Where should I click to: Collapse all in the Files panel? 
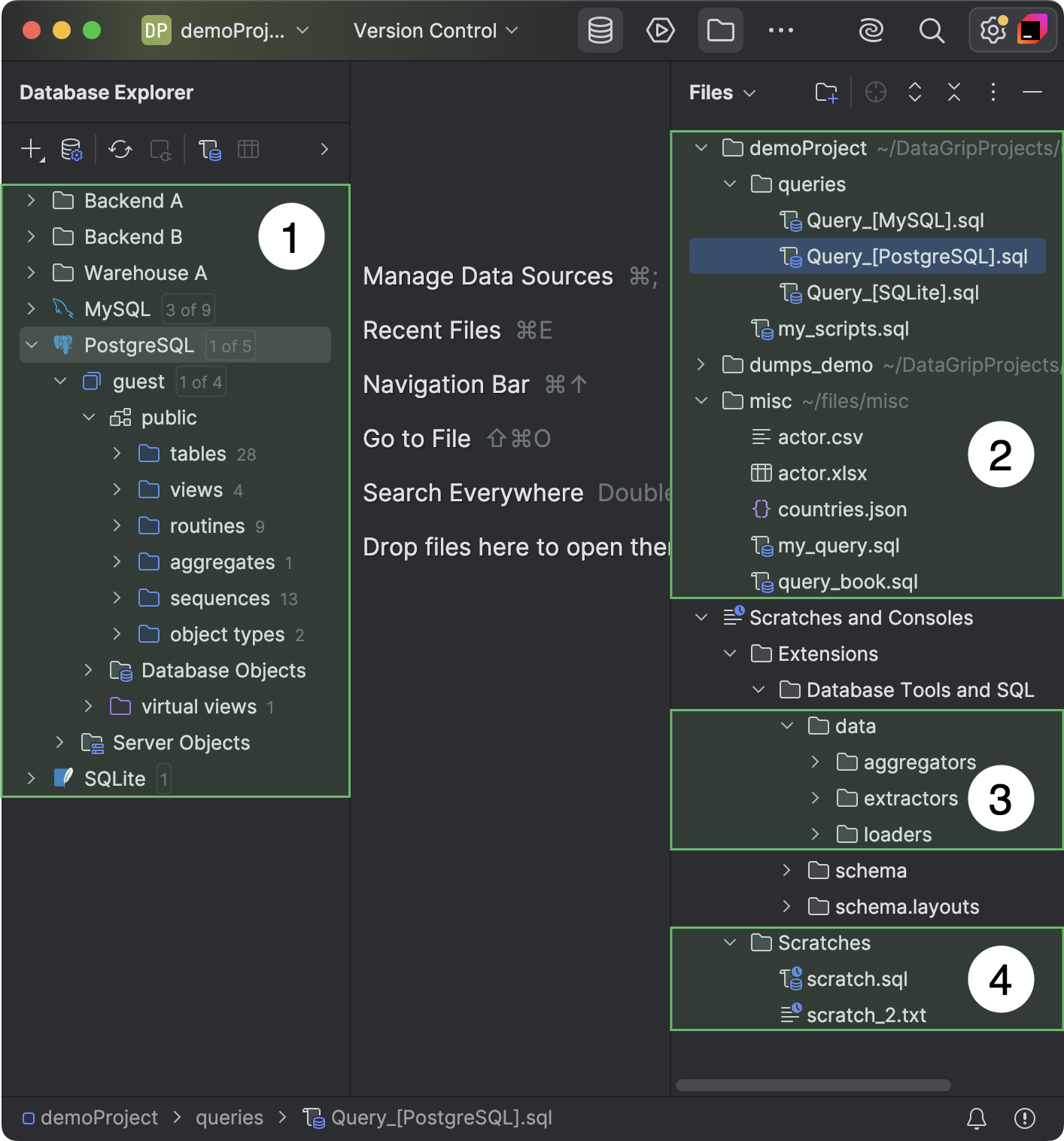[x=954, y=93]
